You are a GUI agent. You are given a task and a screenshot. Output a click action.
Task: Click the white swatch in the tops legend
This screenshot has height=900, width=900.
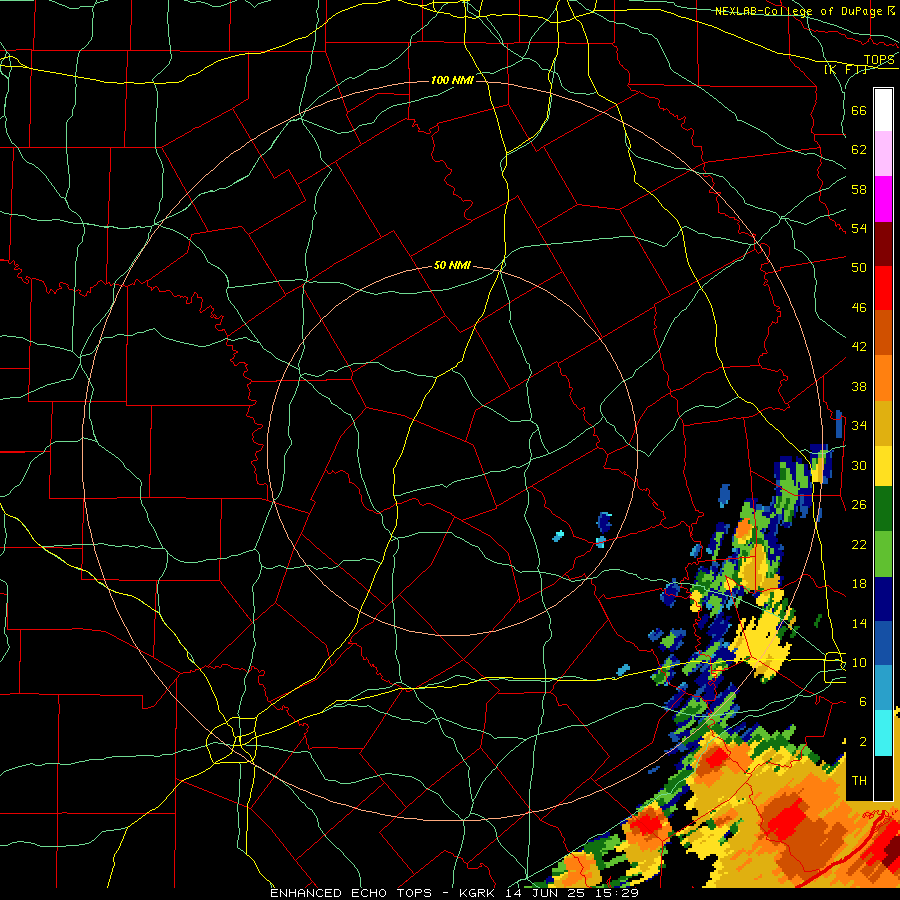click(883, 110)
